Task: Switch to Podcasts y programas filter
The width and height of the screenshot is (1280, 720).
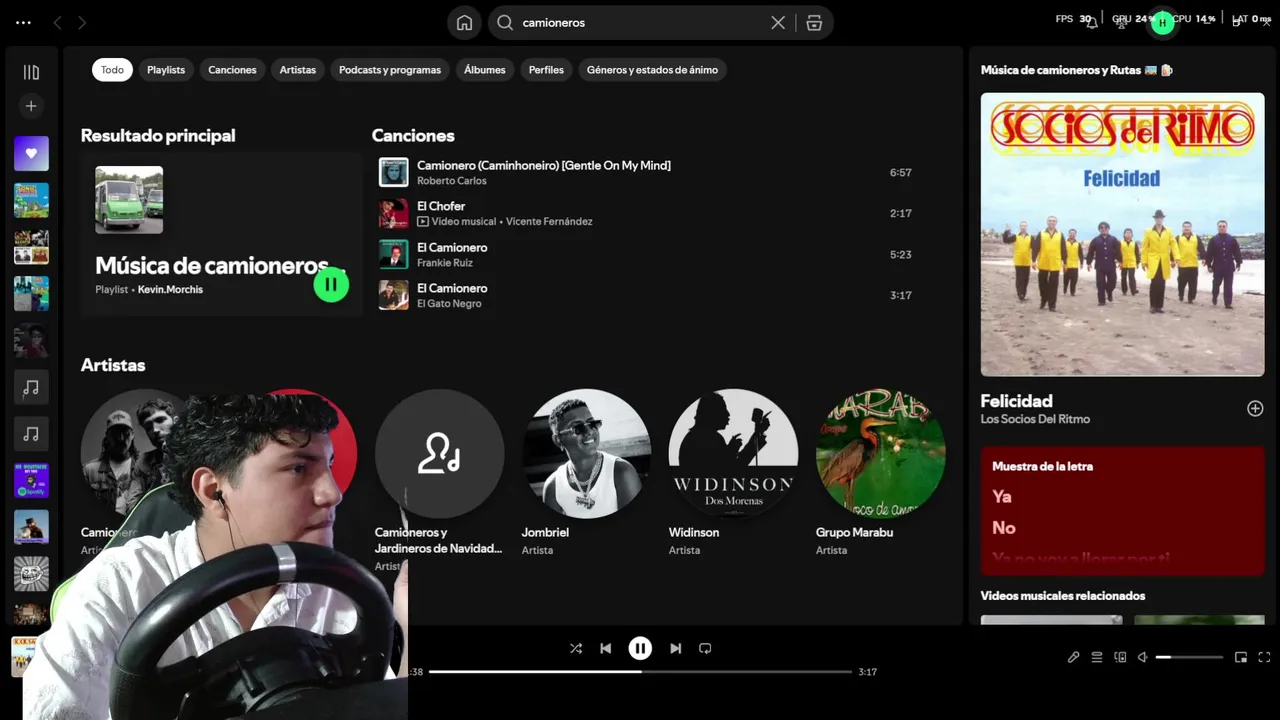Action: tap(390, 70)
